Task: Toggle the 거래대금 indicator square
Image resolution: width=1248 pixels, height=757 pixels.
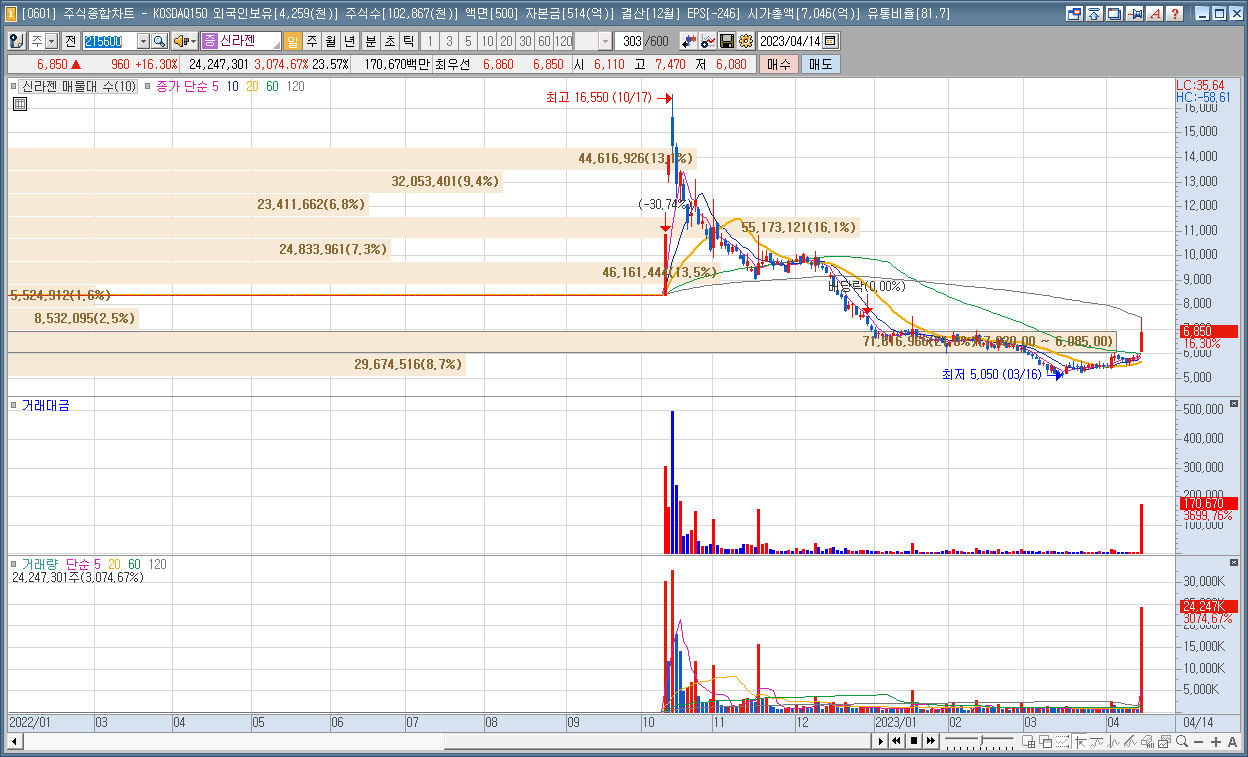Action: 14,405
